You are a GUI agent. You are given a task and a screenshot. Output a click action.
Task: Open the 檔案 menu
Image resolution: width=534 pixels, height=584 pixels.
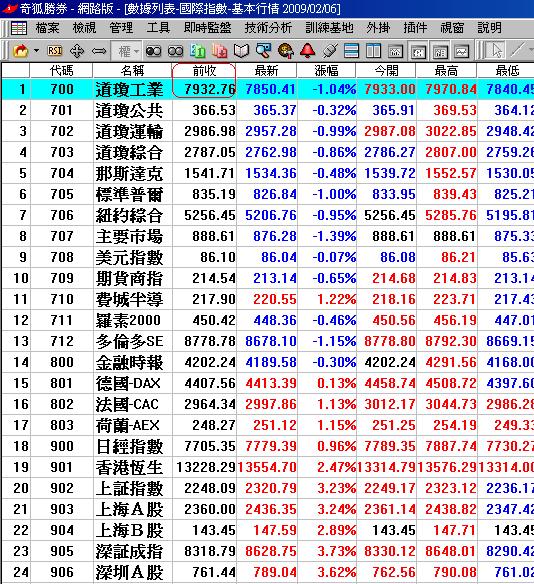coord(47,28)
